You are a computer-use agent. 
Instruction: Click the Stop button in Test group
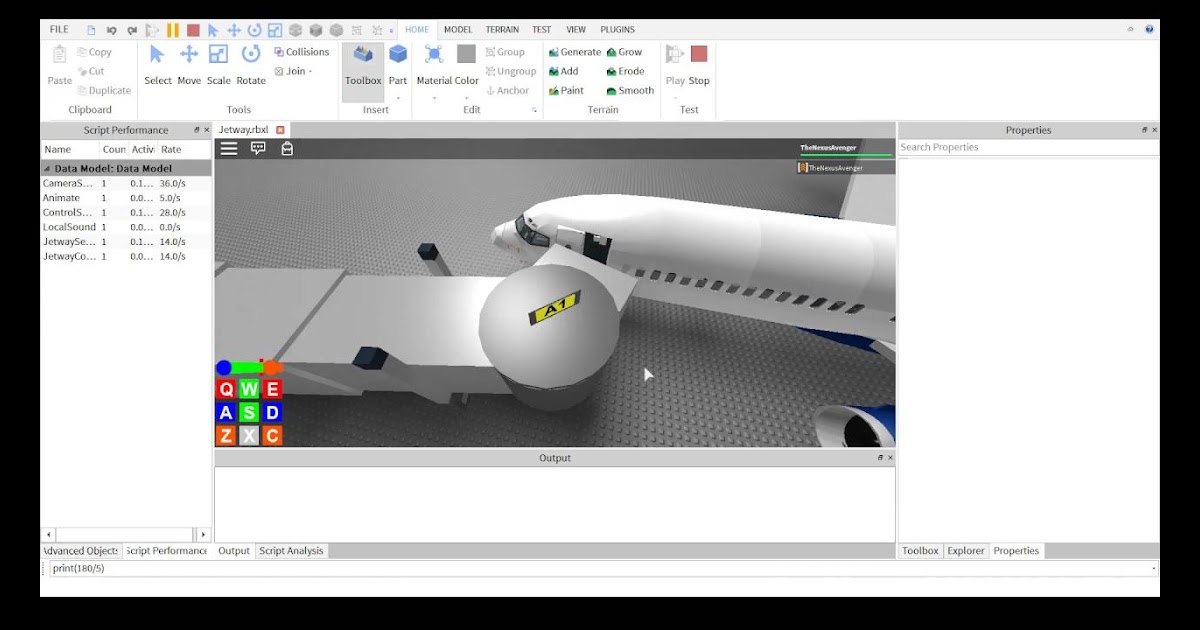[699, 65]
